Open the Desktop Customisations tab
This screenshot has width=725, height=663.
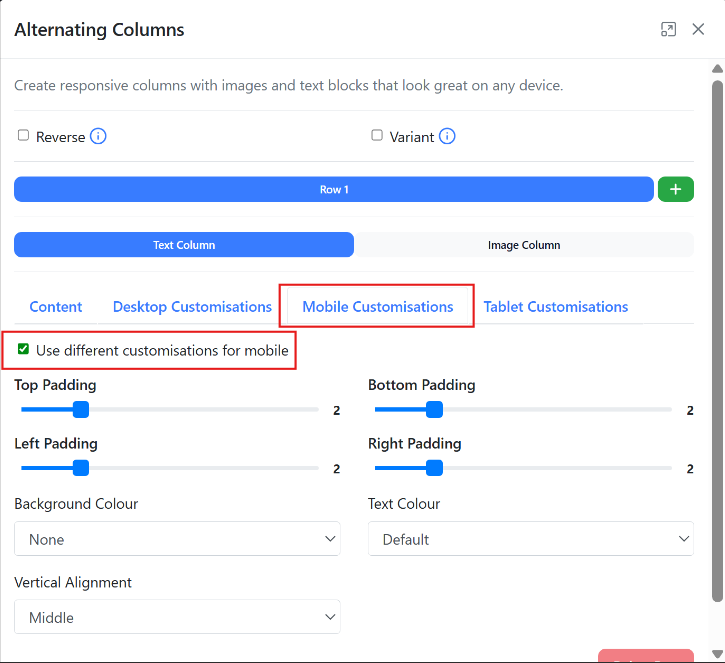click(192, 307)
